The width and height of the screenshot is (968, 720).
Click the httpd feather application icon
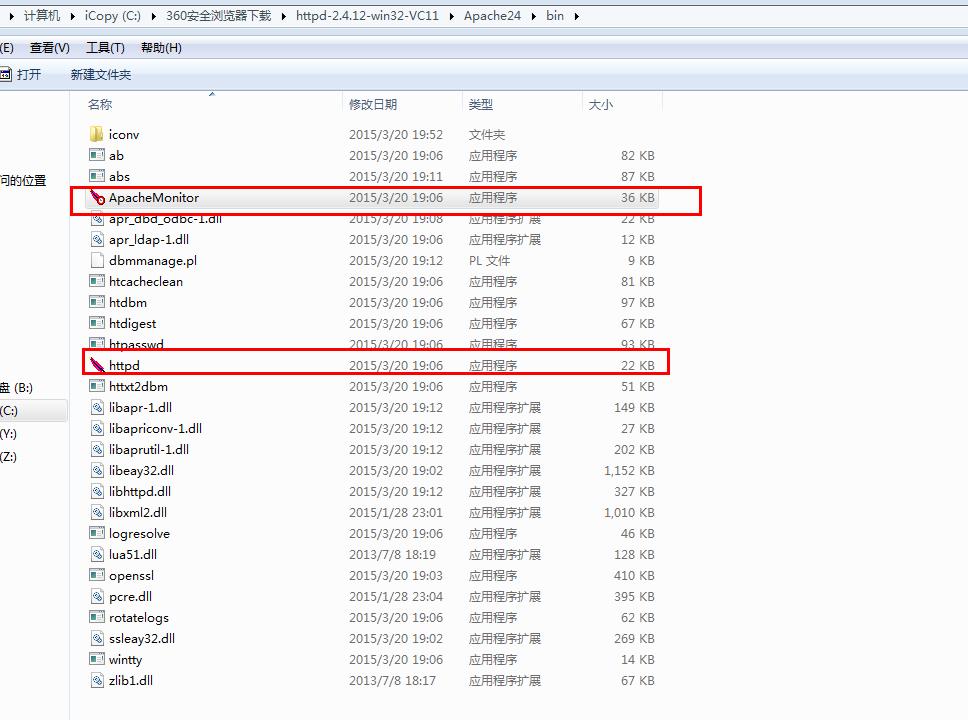tap(97, 366)
